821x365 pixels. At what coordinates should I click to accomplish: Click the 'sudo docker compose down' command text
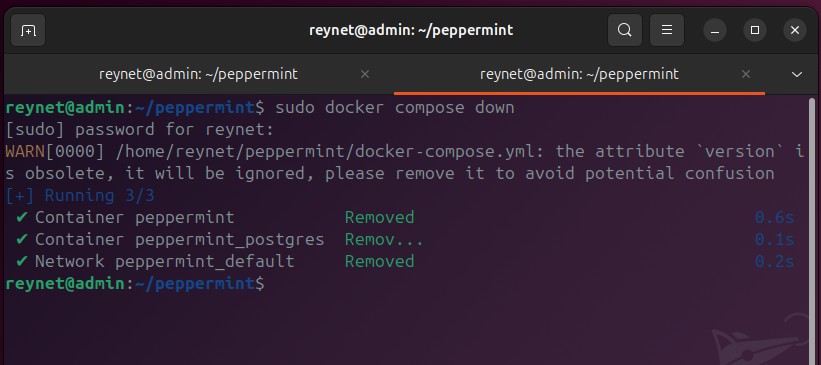[395, 108]
